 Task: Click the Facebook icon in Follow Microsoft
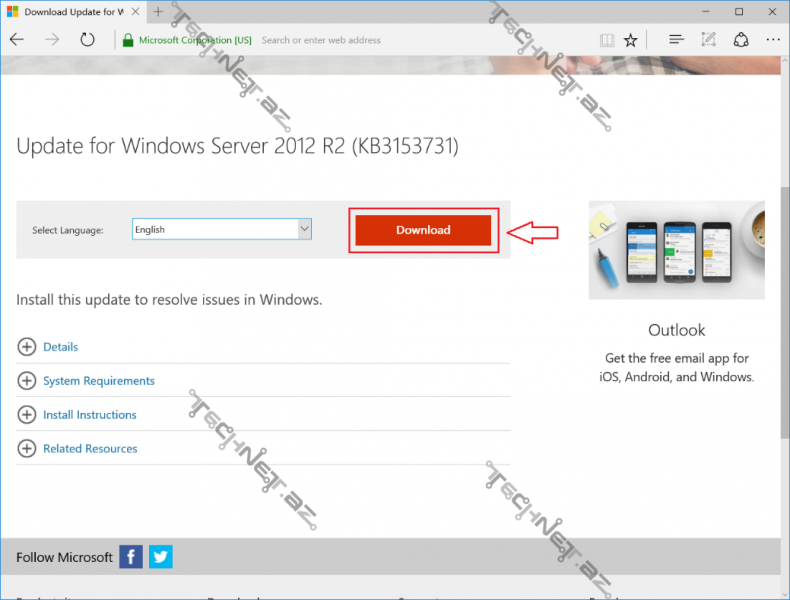[131, 557]
